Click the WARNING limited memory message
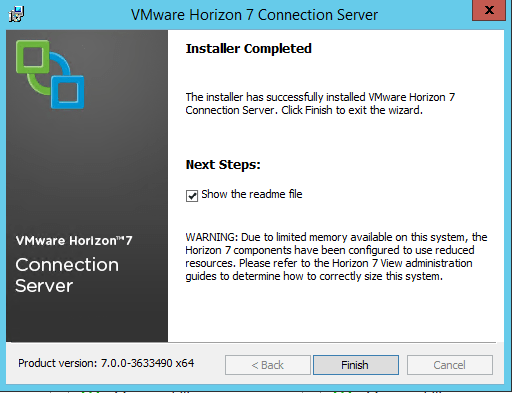The width and height of the screenshot is (512, 393). (x=336, y=257)
